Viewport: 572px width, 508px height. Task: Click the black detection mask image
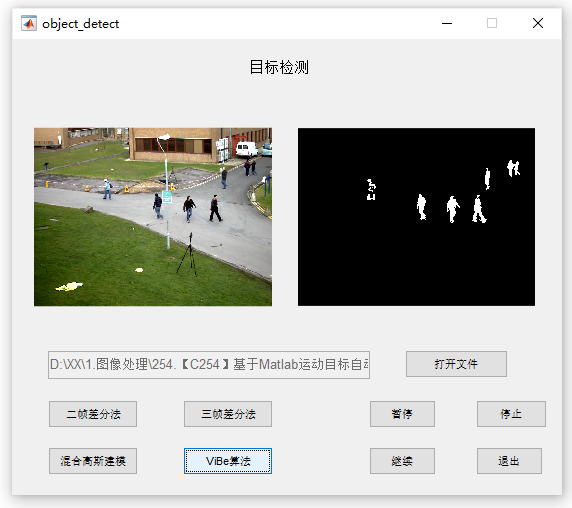(x=416, y=217)
